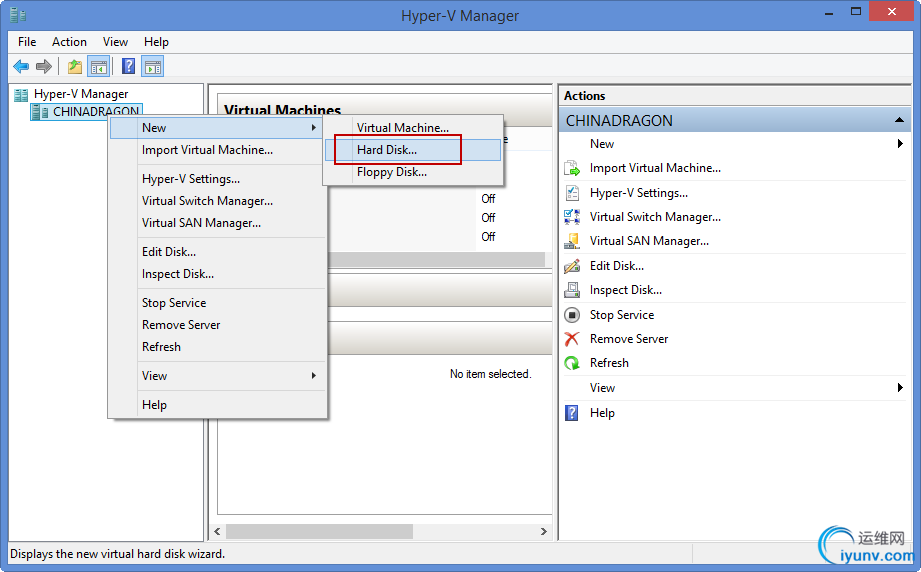Click the red X Remove Server icon
The height and width of the screenshot is (572, 921).
572,339
